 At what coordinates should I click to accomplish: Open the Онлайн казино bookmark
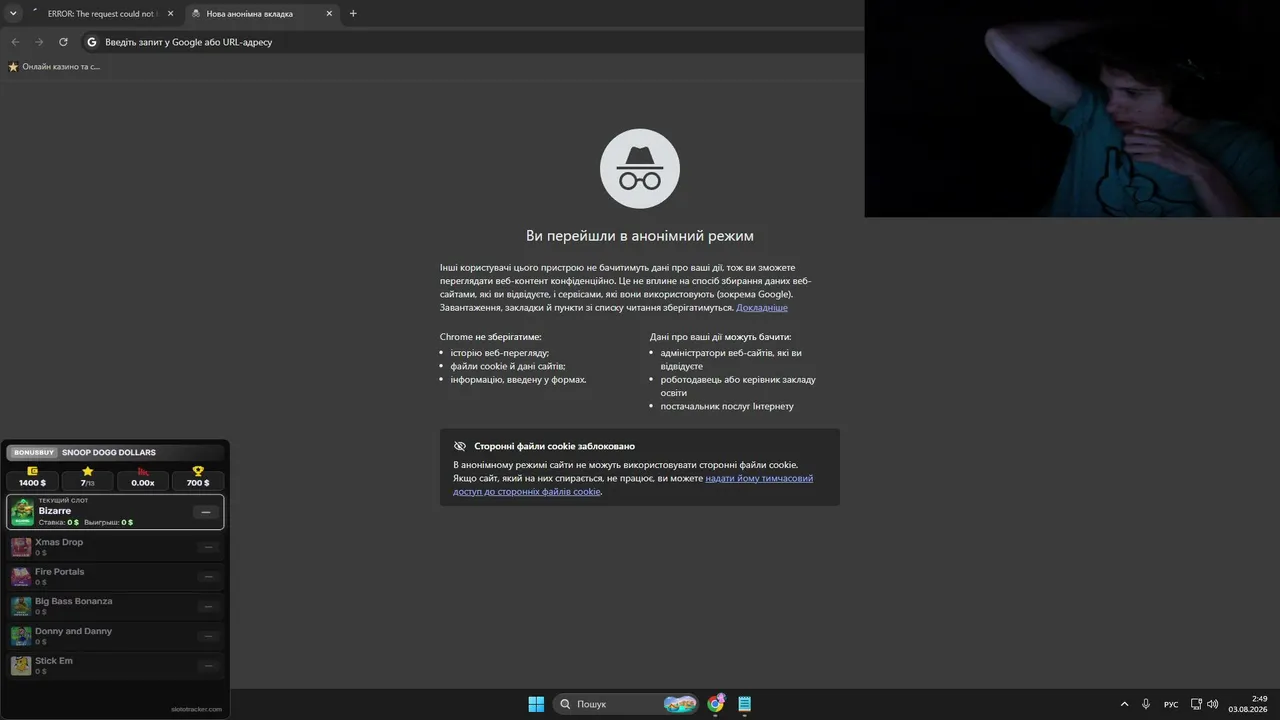pyautogui.click(x=54, y=67)
